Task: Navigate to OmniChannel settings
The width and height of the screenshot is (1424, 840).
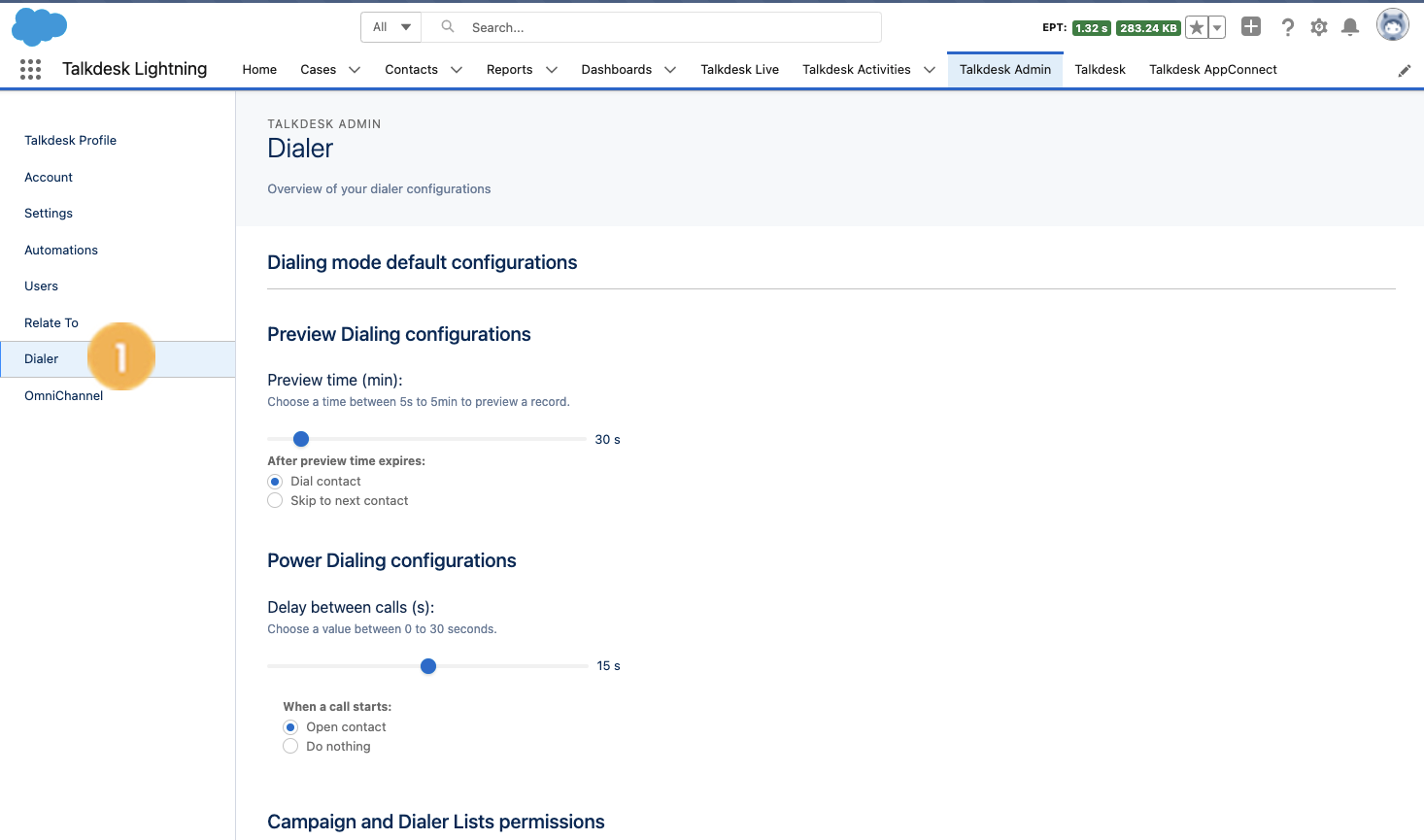Action: pyautogui.click(x=63, y=395)
